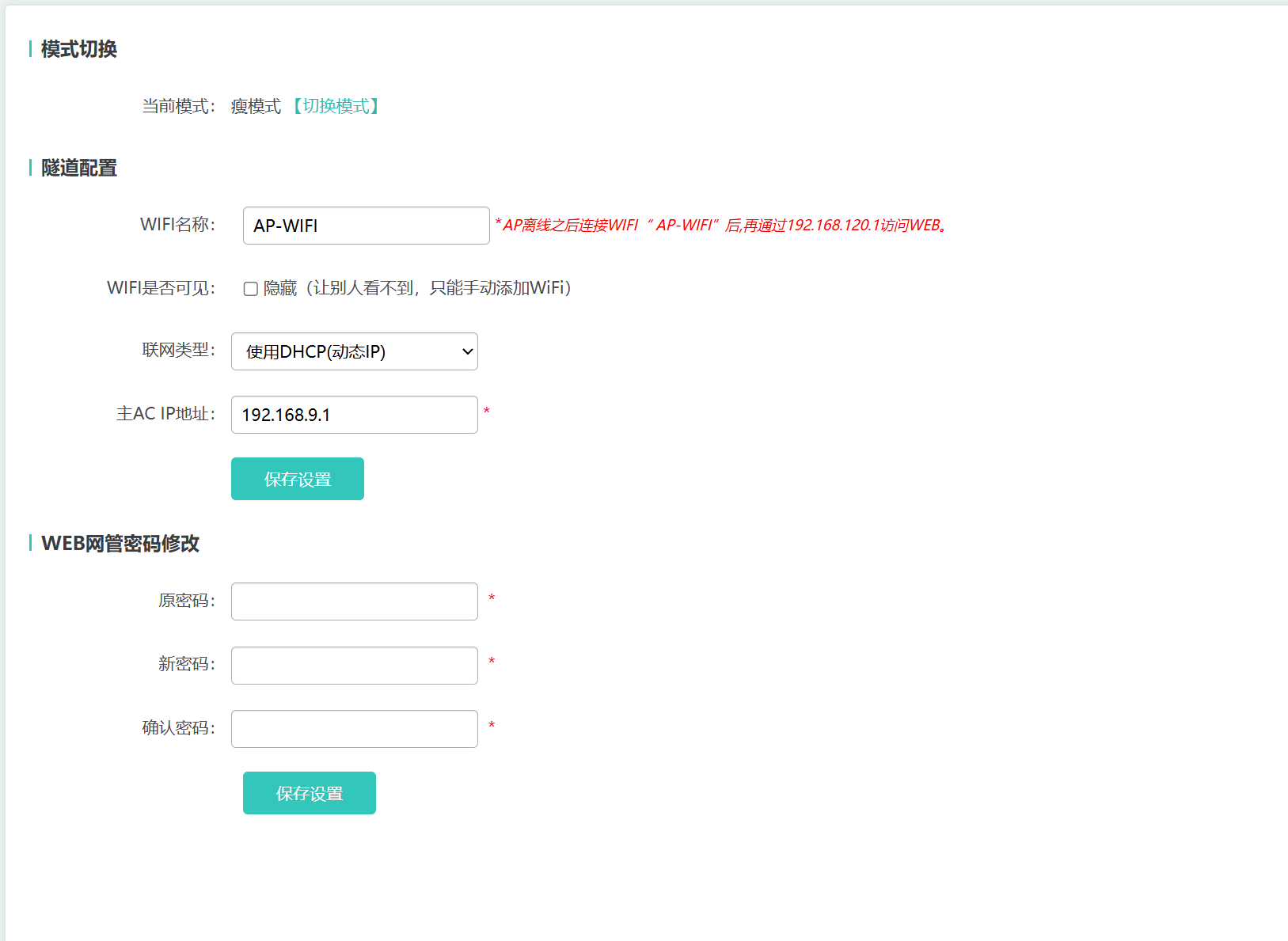Click the WEB网管密码修改 section heading
Viewport: 1288px width, 941px height.
[120, 544]
